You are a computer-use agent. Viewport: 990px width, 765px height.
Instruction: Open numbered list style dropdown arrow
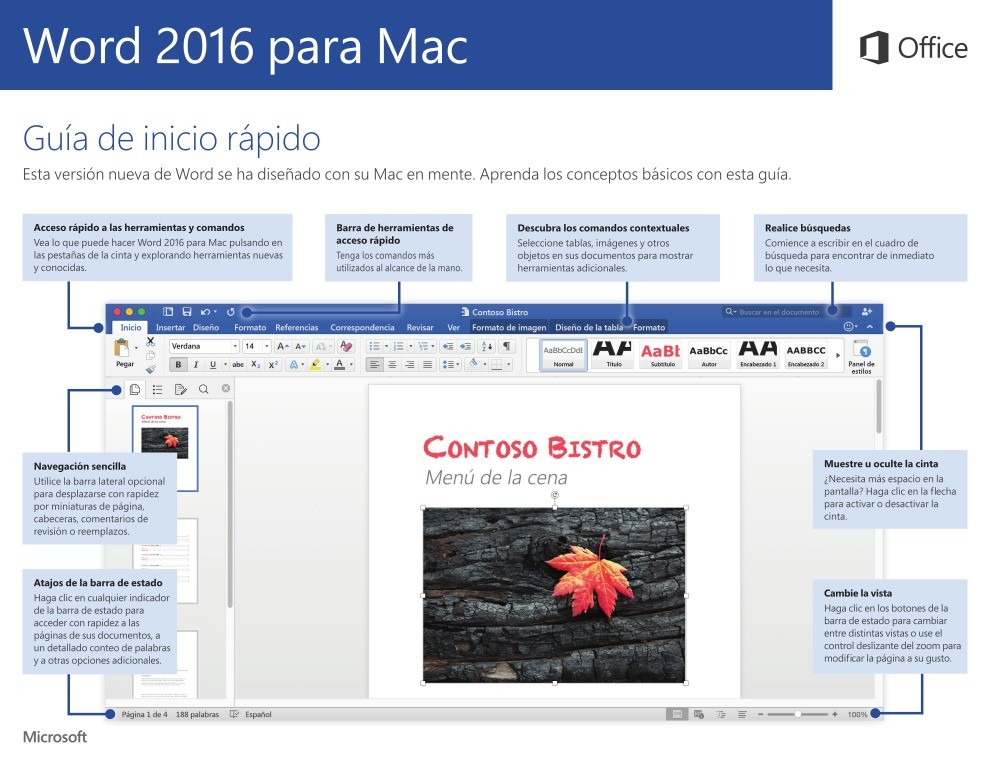(x=410, y=347)
